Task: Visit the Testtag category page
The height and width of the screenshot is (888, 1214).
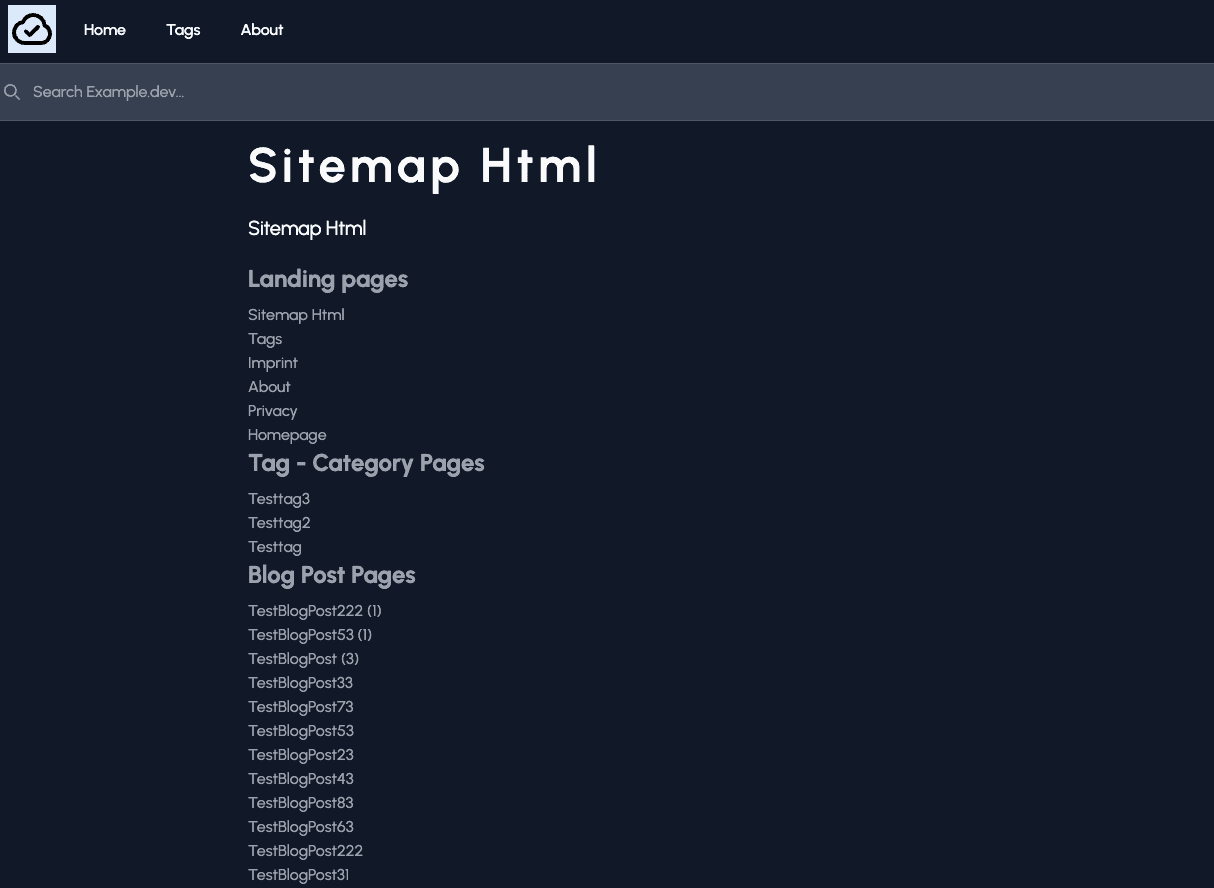Action: pos(274,547)
